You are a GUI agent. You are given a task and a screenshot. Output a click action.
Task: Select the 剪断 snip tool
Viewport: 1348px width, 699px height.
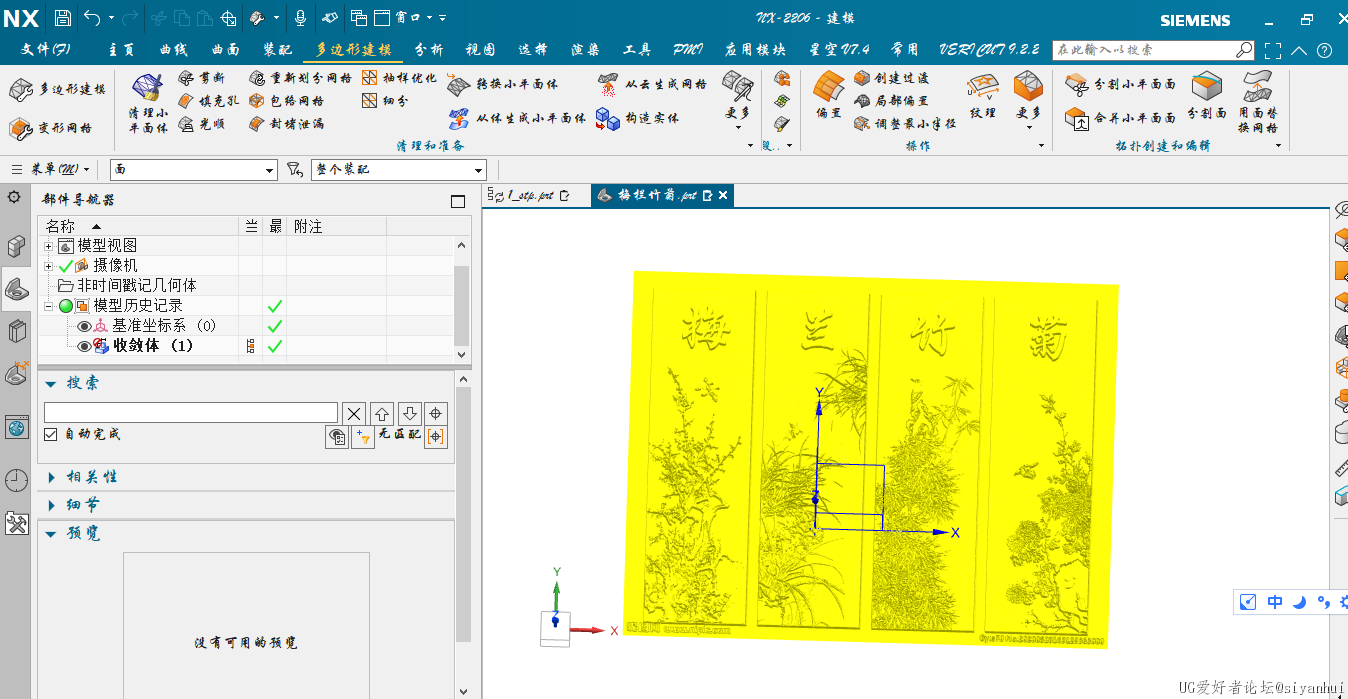202,78
